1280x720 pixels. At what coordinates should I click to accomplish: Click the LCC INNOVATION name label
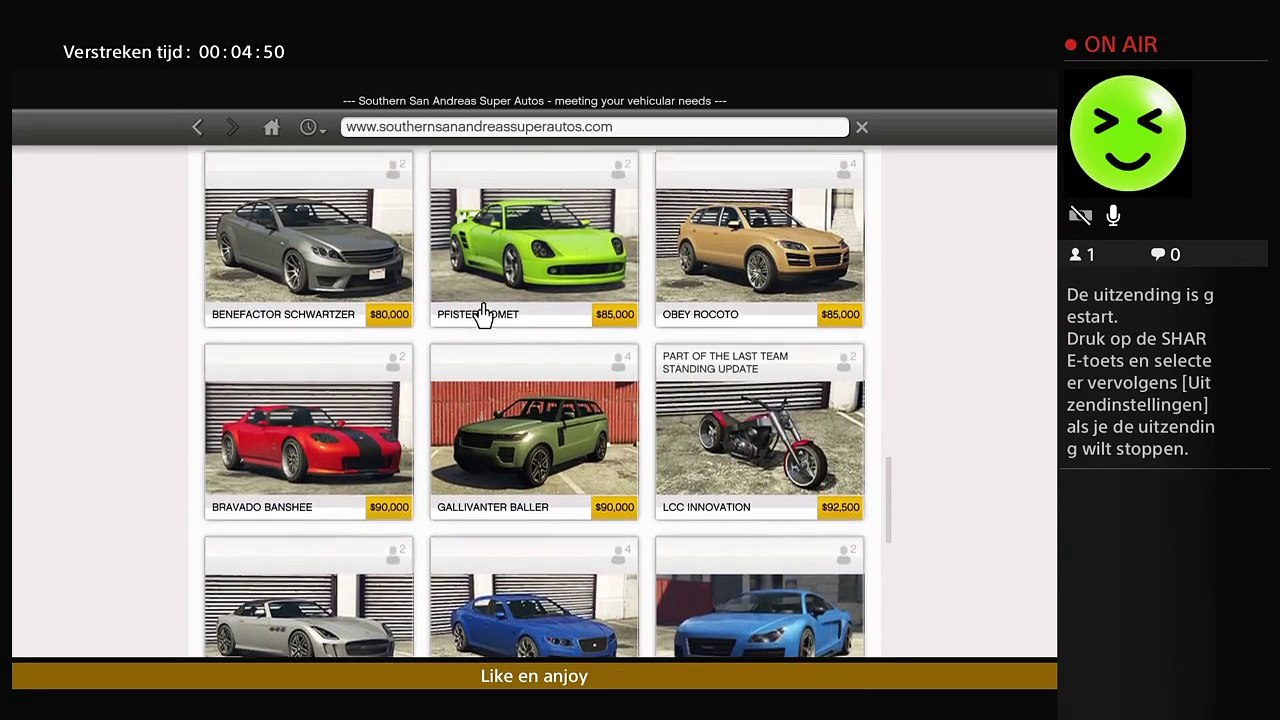point(706,507)
